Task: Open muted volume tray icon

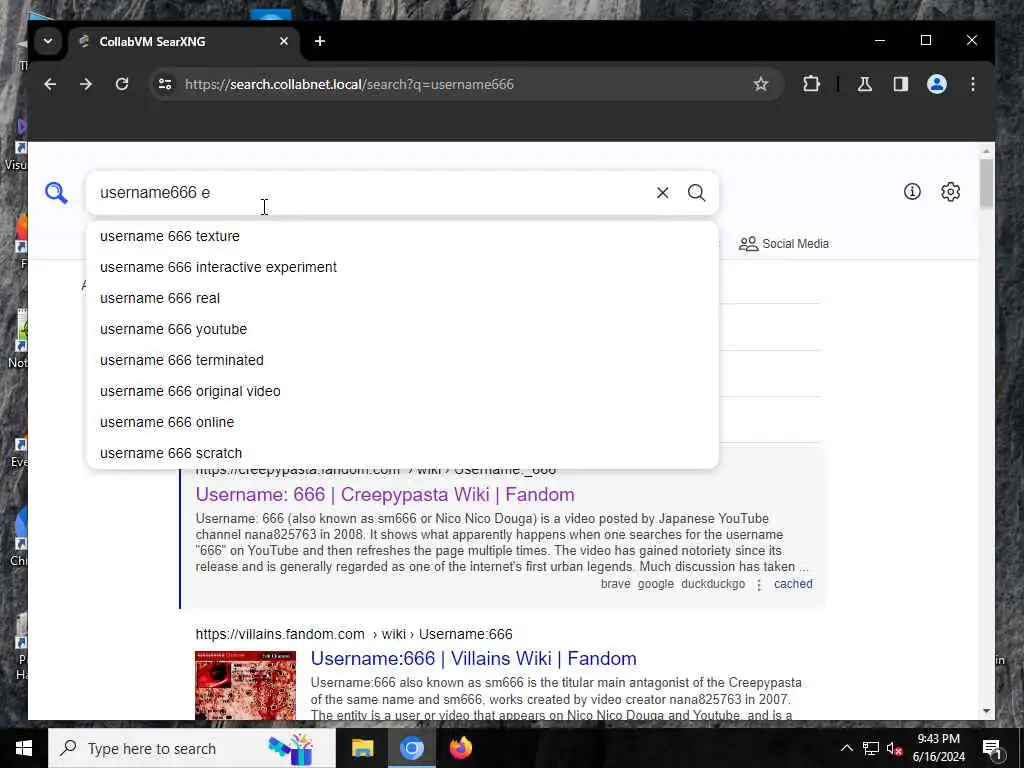Action: 894,748
